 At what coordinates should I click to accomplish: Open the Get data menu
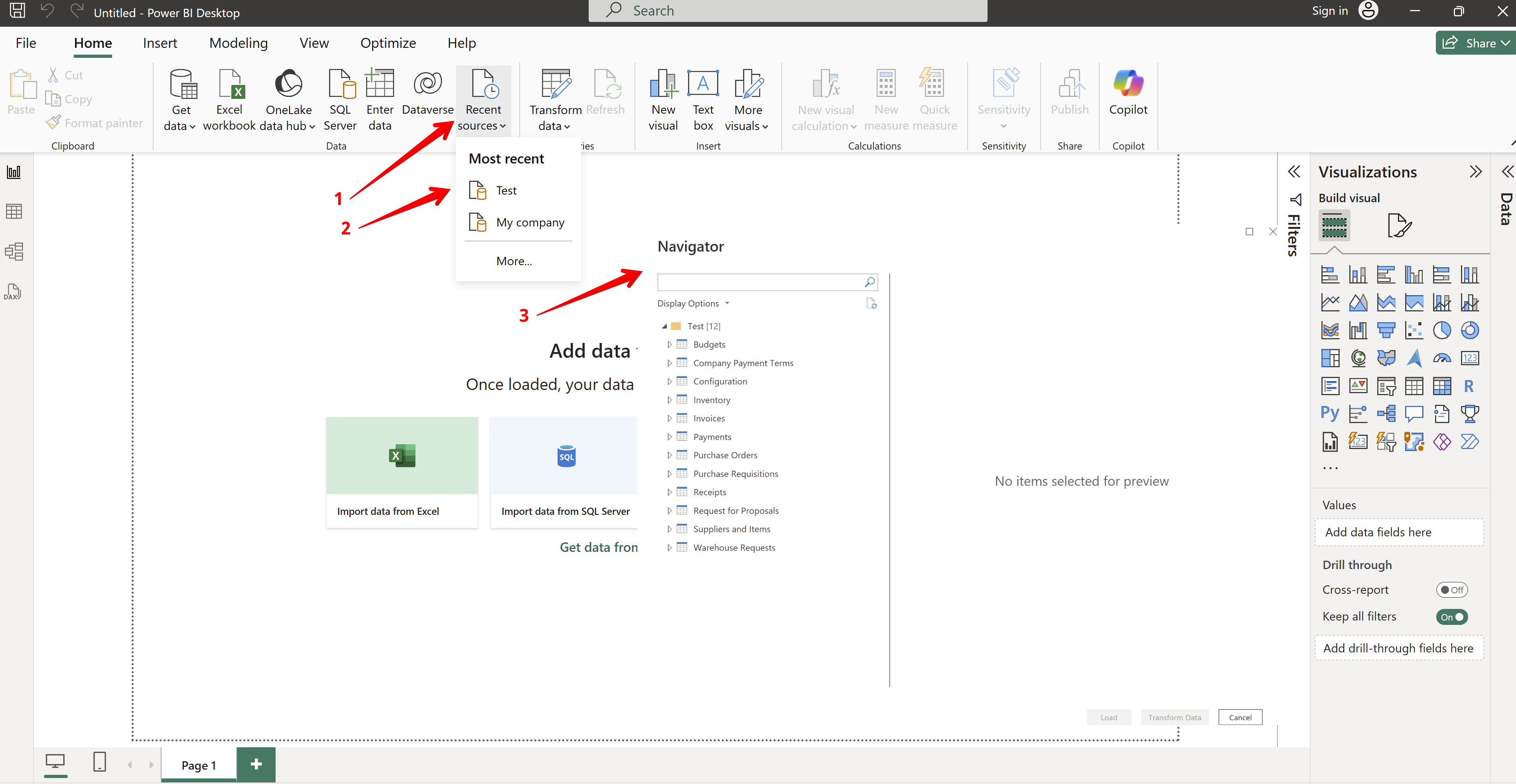click(181, 100)
